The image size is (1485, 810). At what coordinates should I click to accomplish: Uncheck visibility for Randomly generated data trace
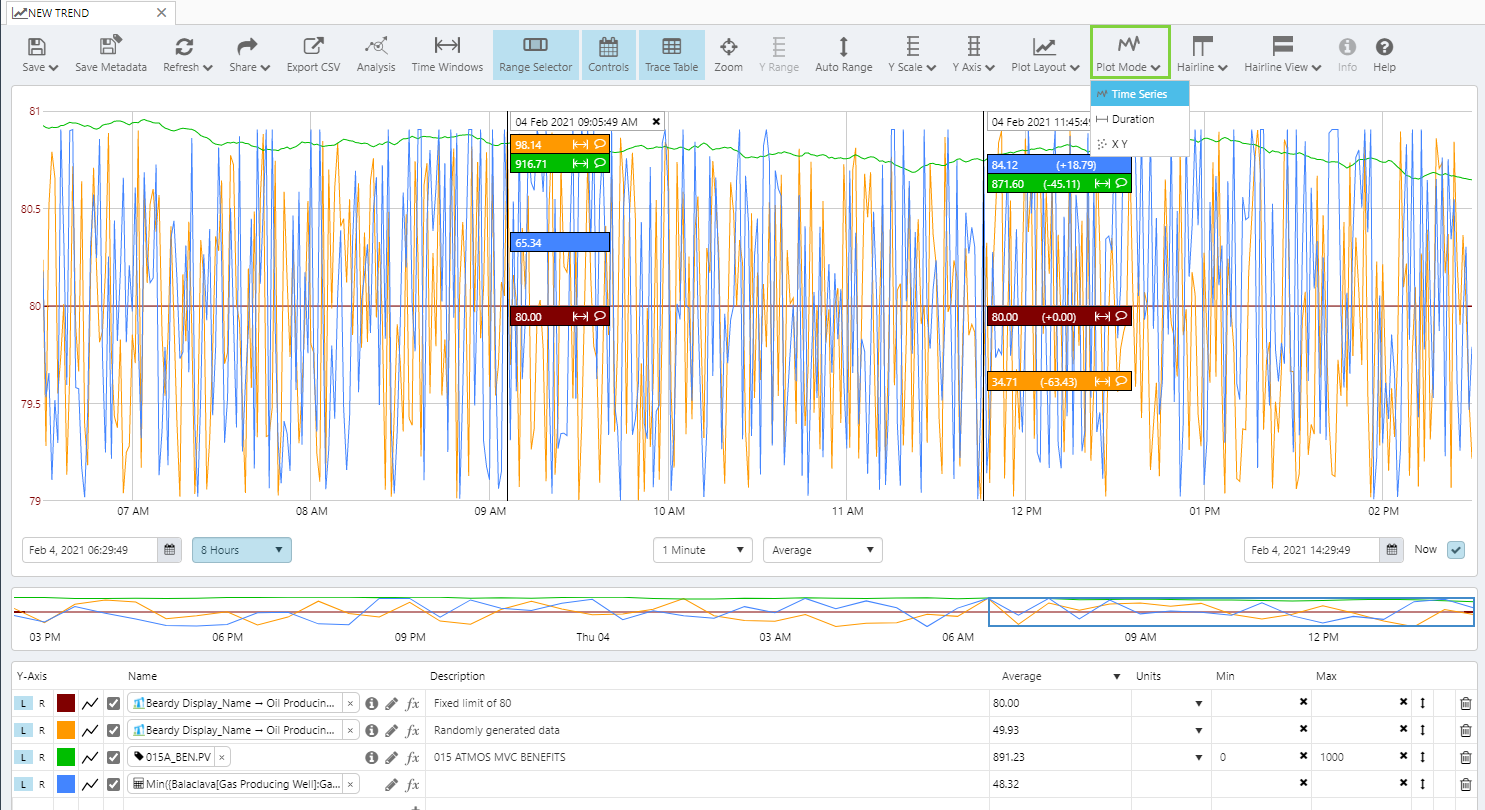(114, 730)
